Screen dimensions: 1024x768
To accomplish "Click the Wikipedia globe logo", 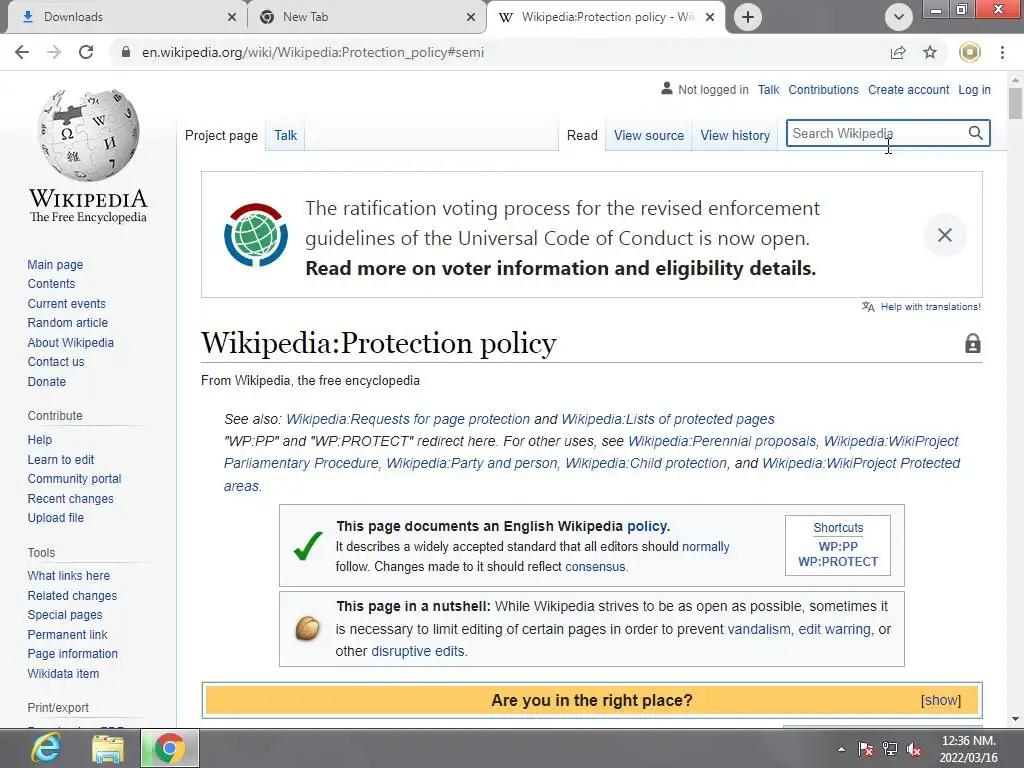I will point(88,135).
